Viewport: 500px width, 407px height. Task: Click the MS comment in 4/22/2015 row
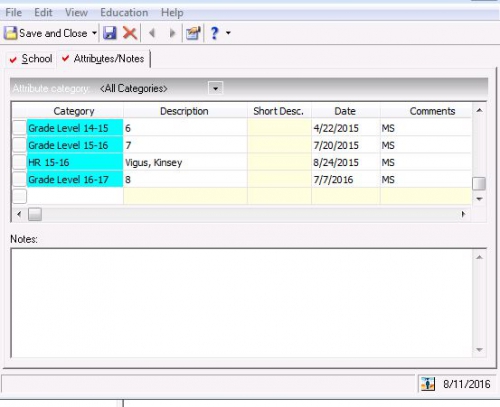(x=426, y=128)
